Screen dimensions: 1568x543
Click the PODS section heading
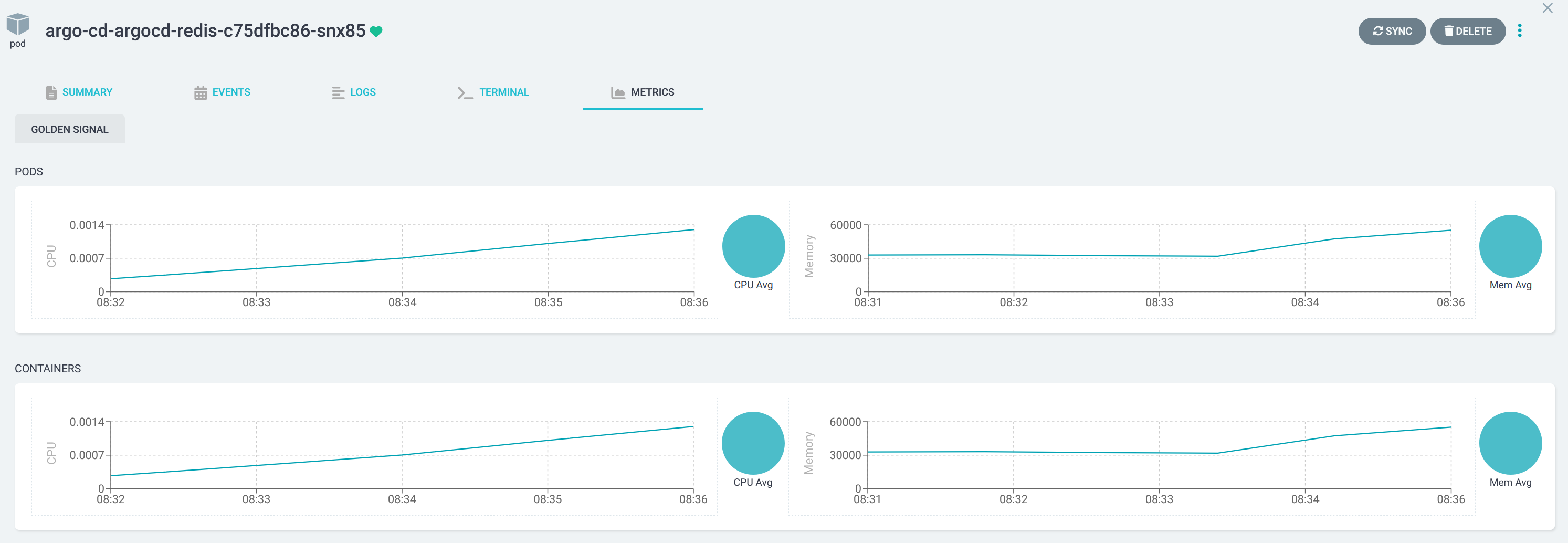click(28, 172)
